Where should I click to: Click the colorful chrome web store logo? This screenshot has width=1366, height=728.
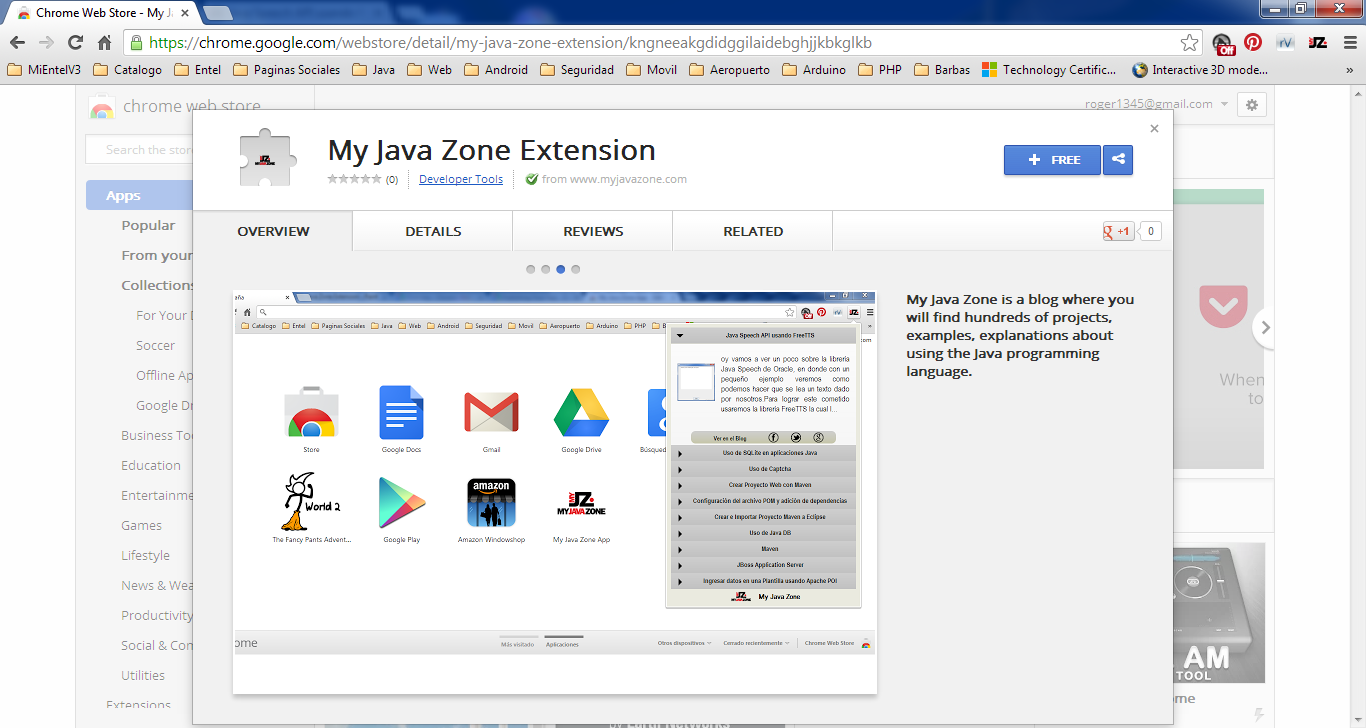103,105
